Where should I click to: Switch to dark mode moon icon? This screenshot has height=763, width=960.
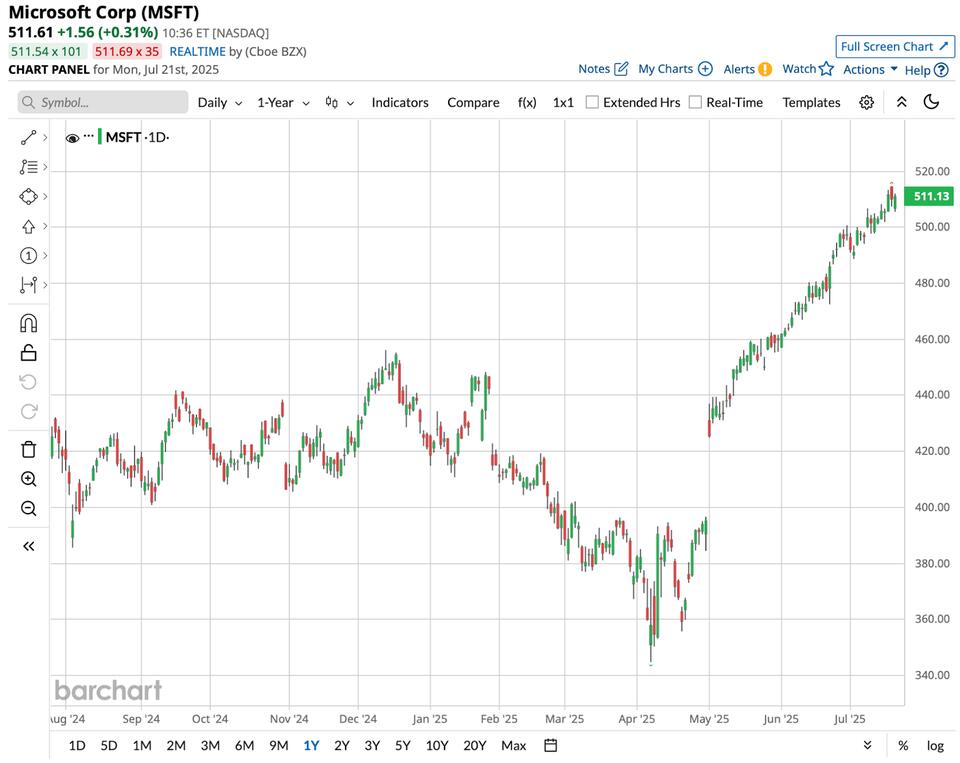pos(931,102)
